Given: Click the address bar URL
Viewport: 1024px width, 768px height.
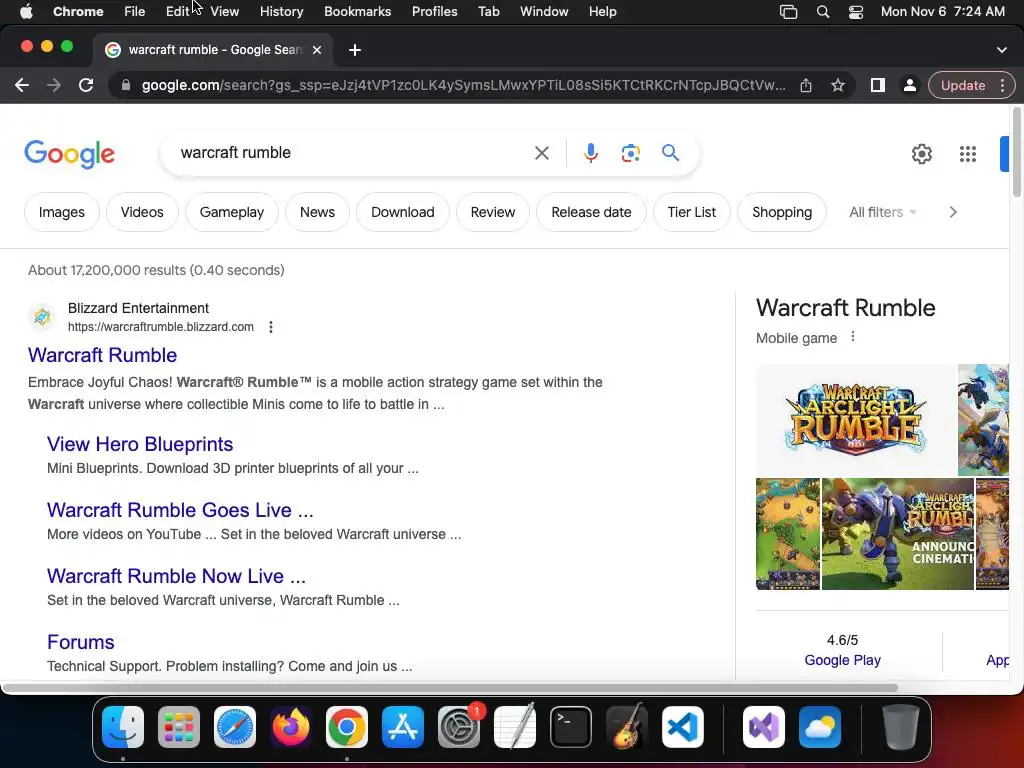Looking at the screenshot, I should coord(464,86).
